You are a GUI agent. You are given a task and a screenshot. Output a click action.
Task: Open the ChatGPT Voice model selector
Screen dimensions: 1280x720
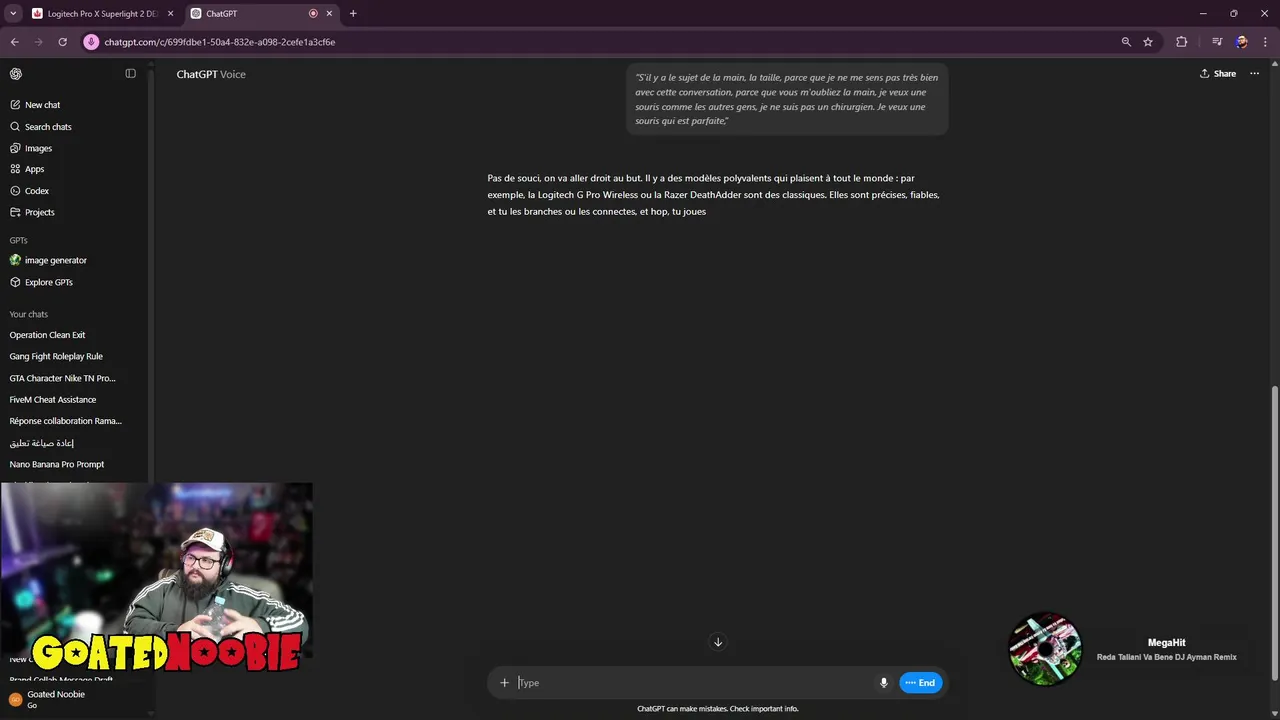(x=211, y=74)
